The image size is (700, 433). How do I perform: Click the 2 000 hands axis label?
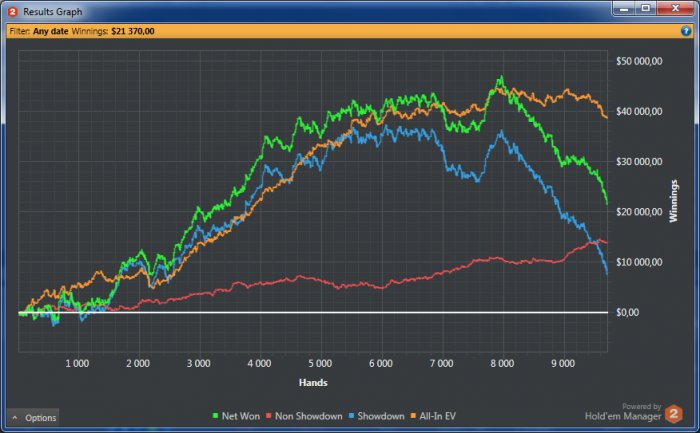point(138,363)
